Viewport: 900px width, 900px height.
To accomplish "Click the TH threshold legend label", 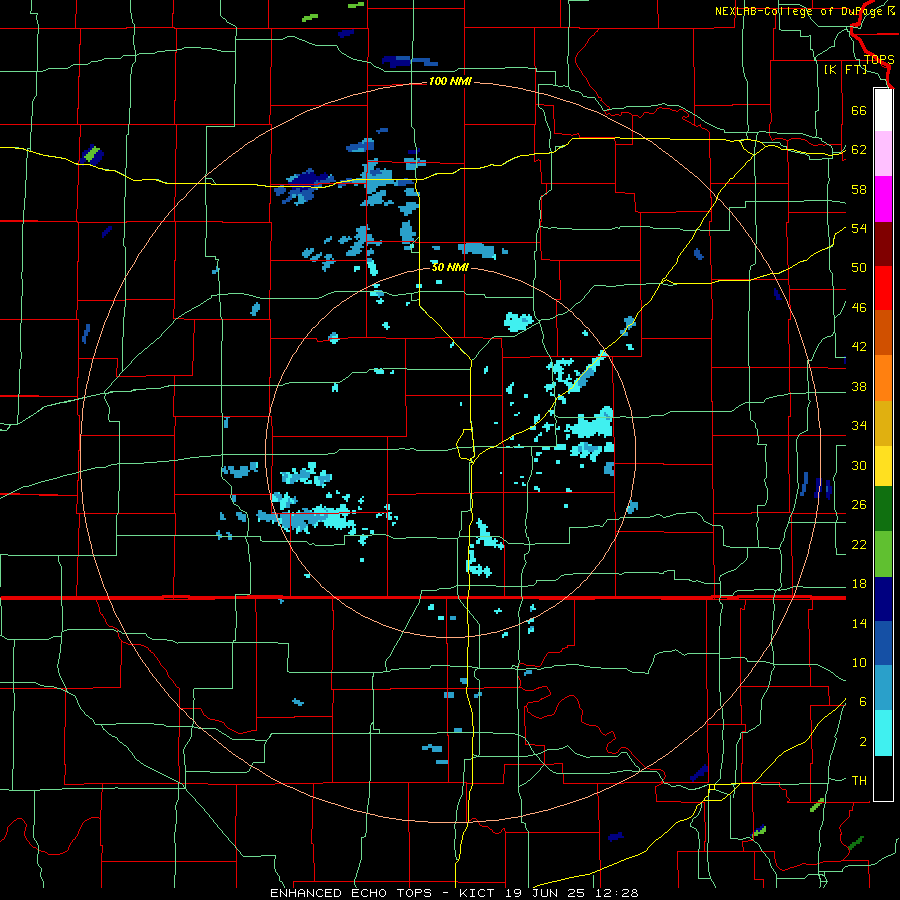I will (x=859, y=781).
